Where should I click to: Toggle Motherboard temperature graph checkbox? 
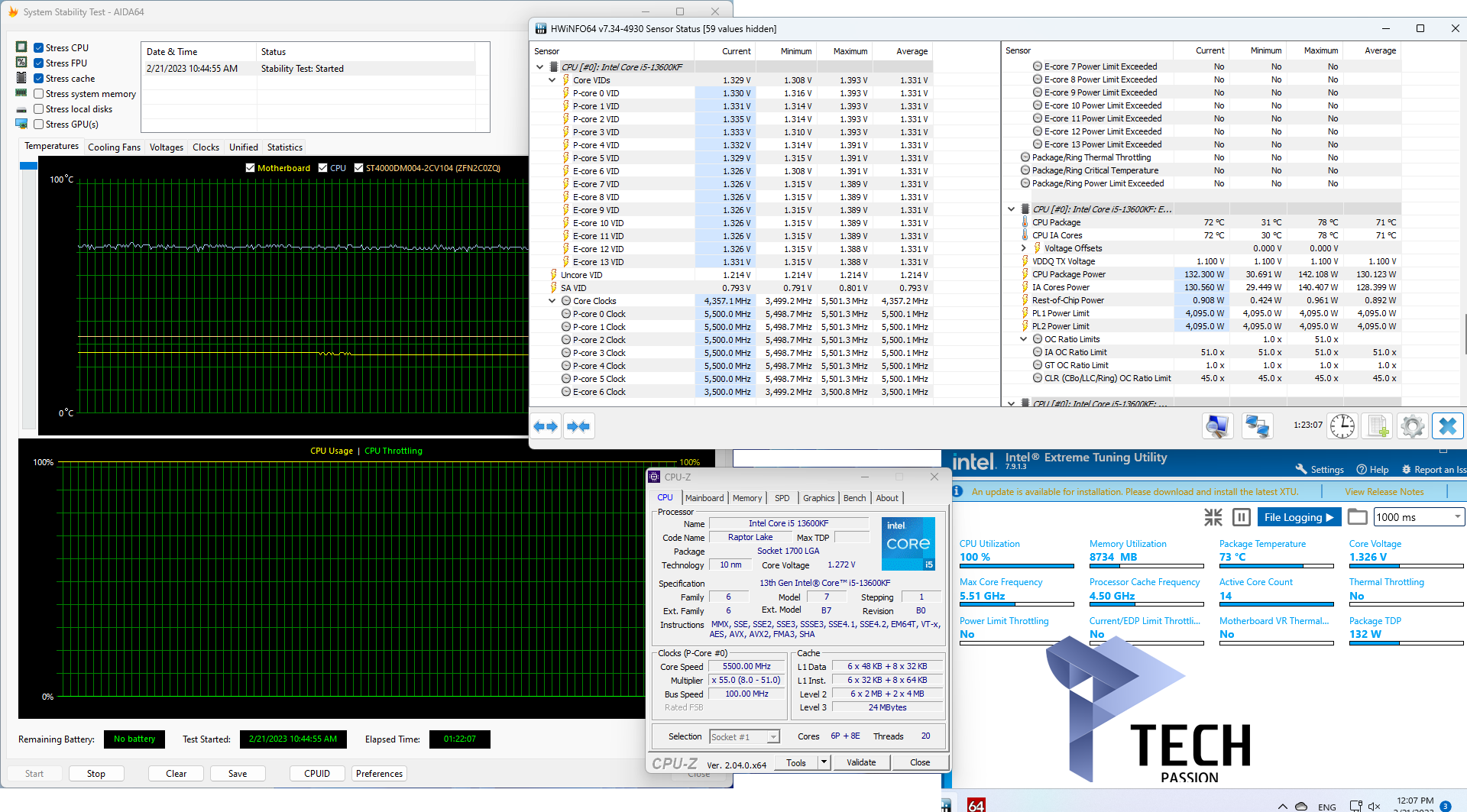pyautogui.click(x=251, y=168)
